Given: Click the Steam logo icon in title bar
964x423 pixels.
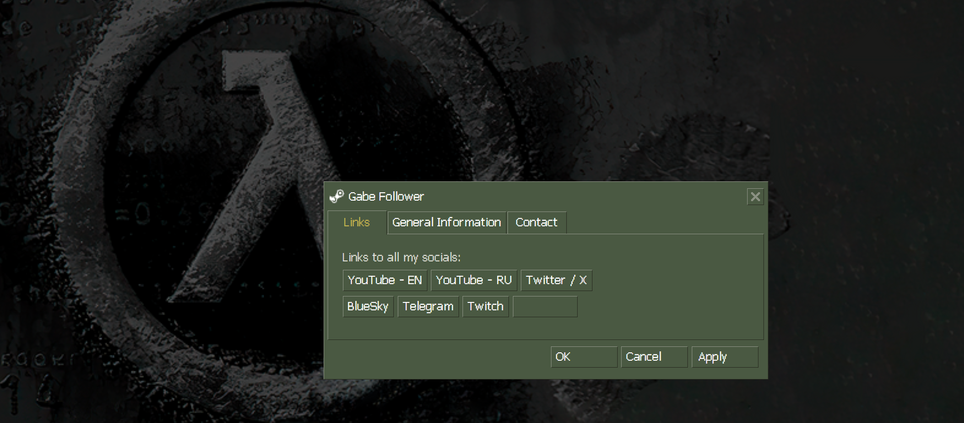Looking at the screenshot, I should [x=336, y=196].
